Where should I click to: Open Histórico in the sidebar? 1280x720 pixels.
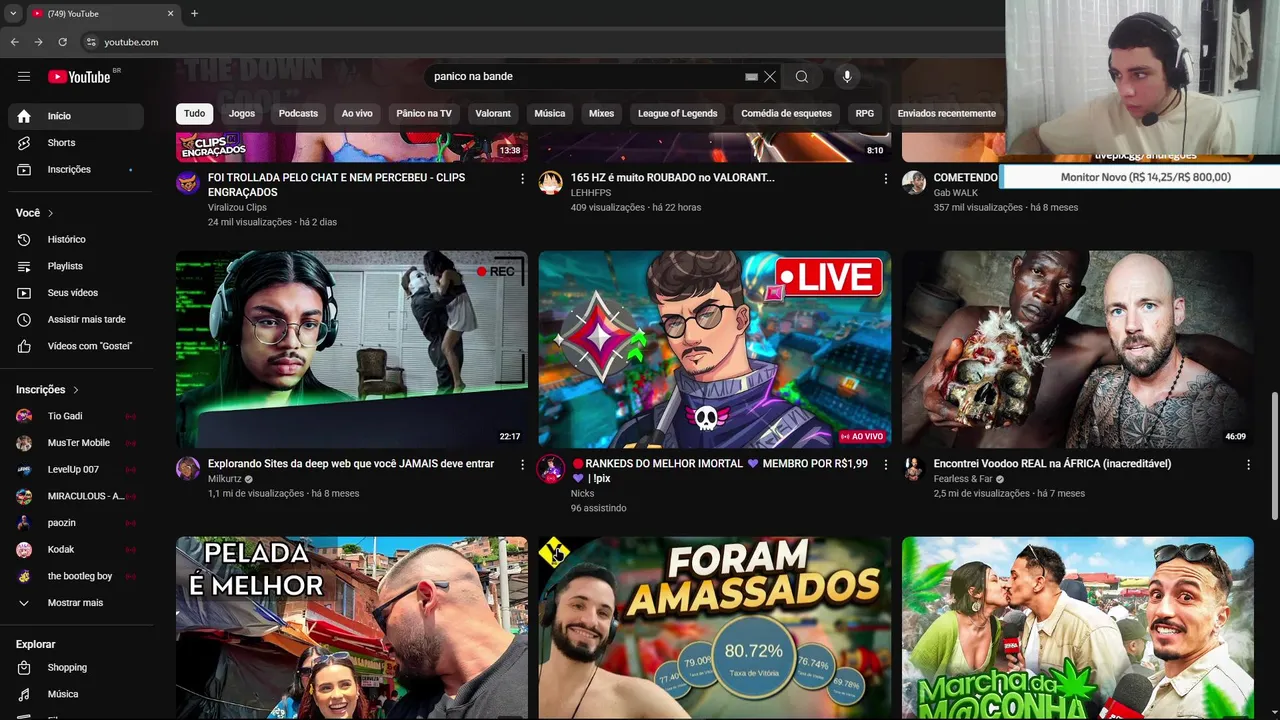click(76, 240)
